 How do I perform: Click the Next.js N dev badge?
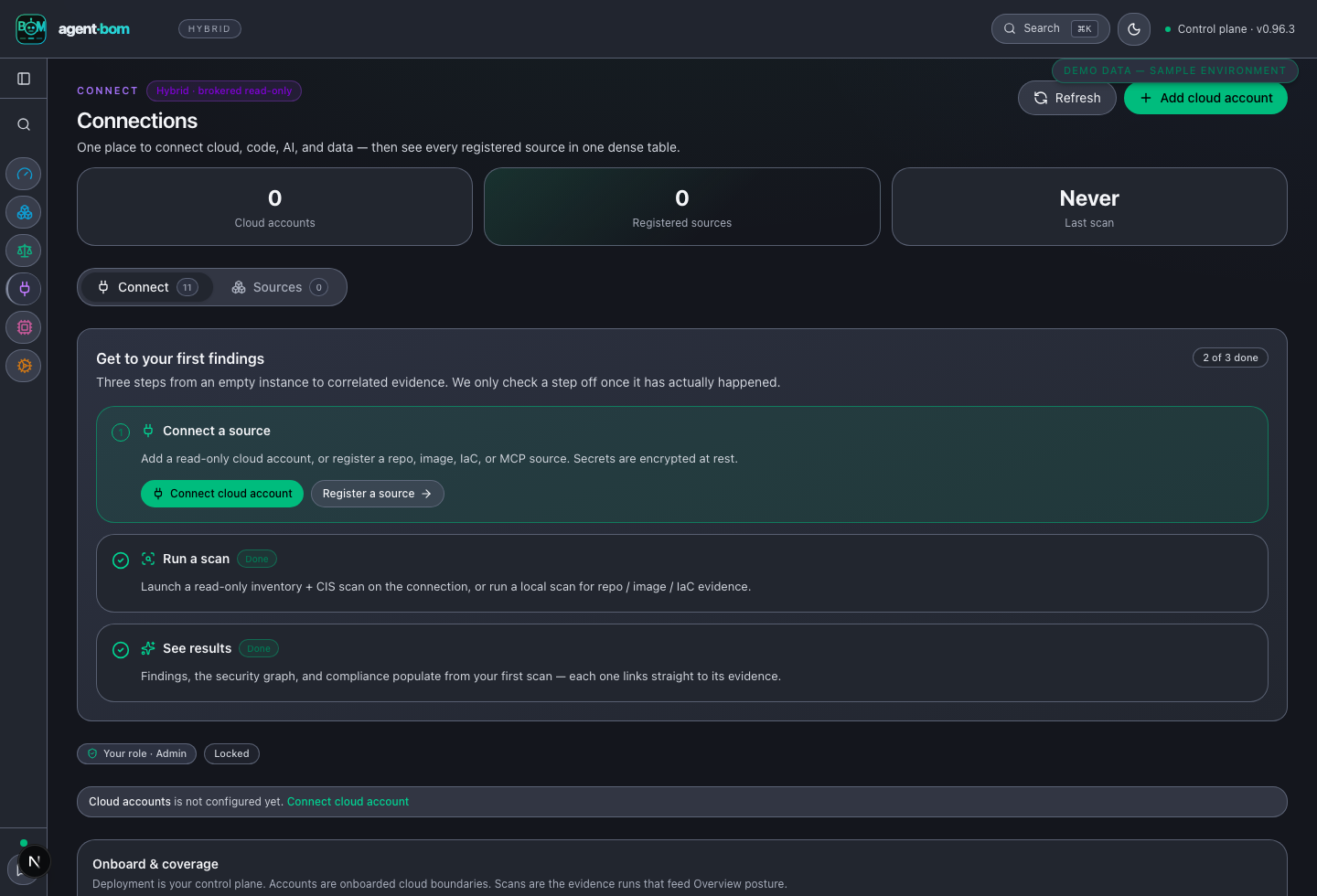[35, 861]
